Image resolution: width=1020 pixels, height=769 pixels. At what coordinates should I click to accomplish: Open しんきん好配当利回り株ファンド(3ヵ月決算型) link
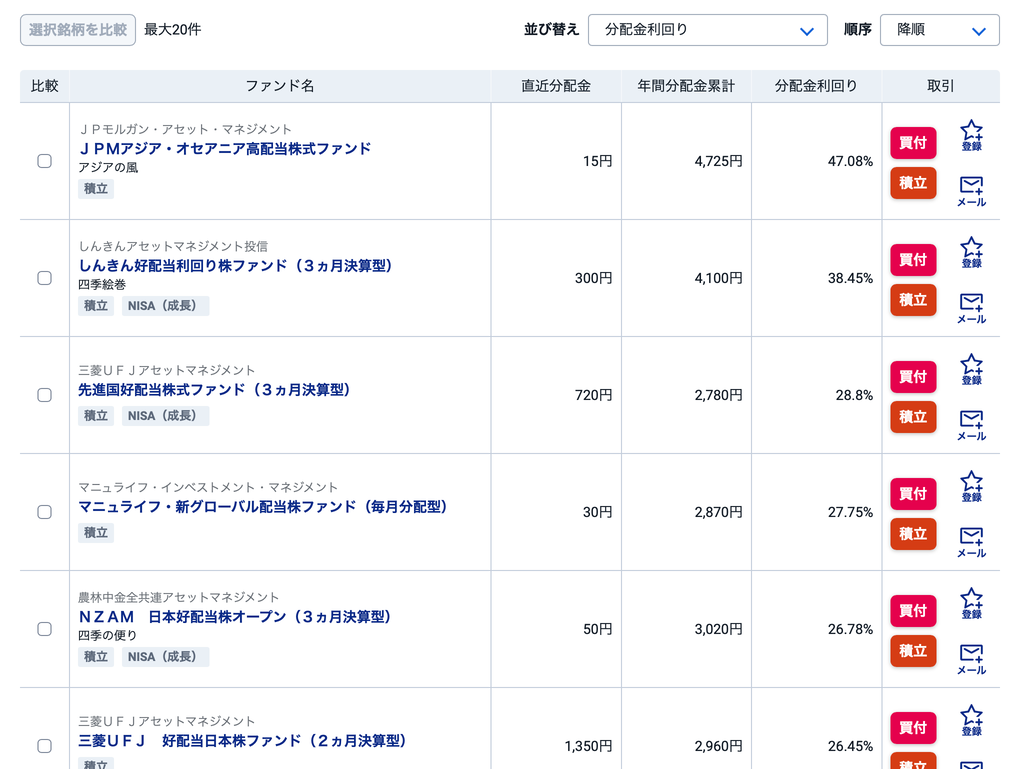235,266
